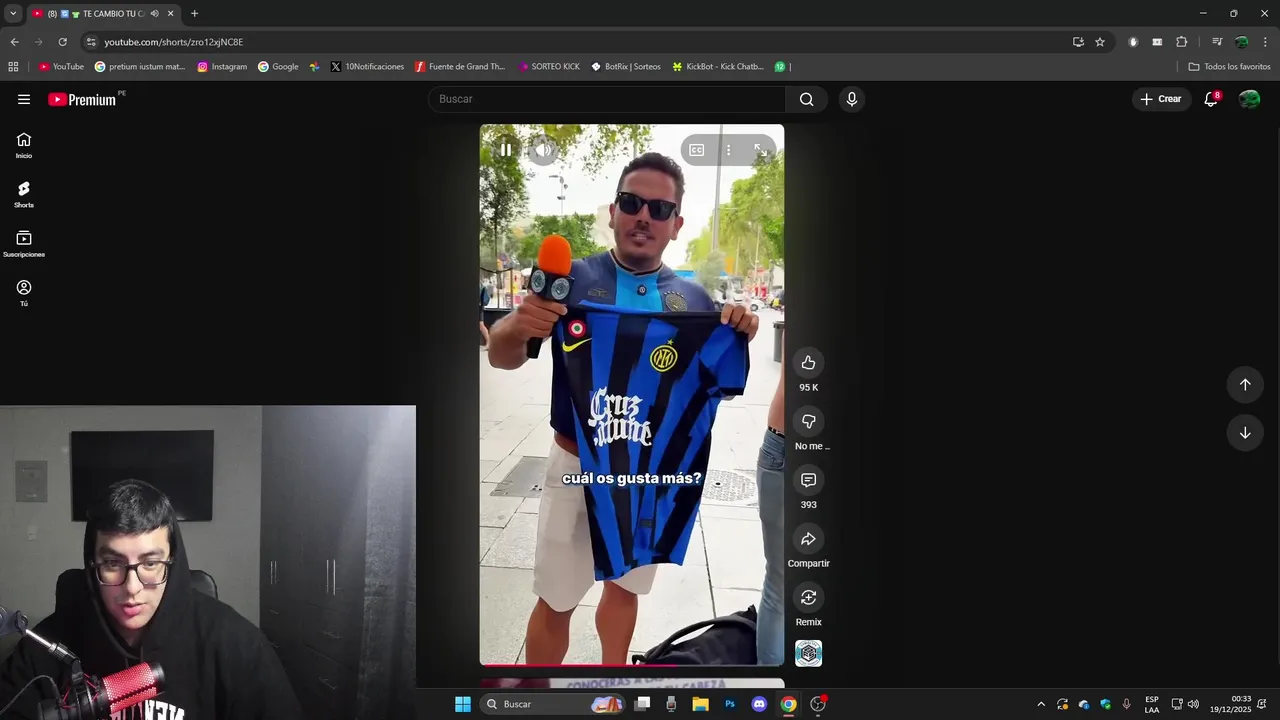Open YouTube notifications bell
1280x720 pixels.
pos(1211,99)
